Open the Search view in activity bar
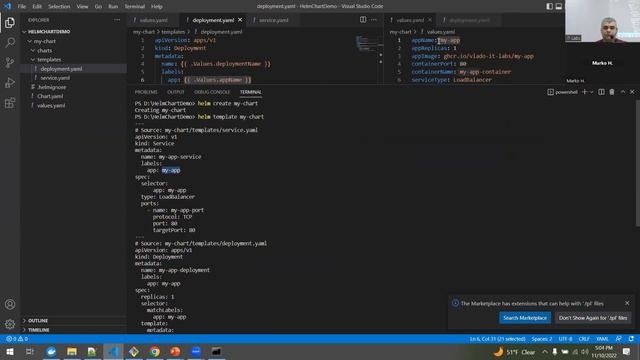Viewport: 640px width, 360px height. 10,42
